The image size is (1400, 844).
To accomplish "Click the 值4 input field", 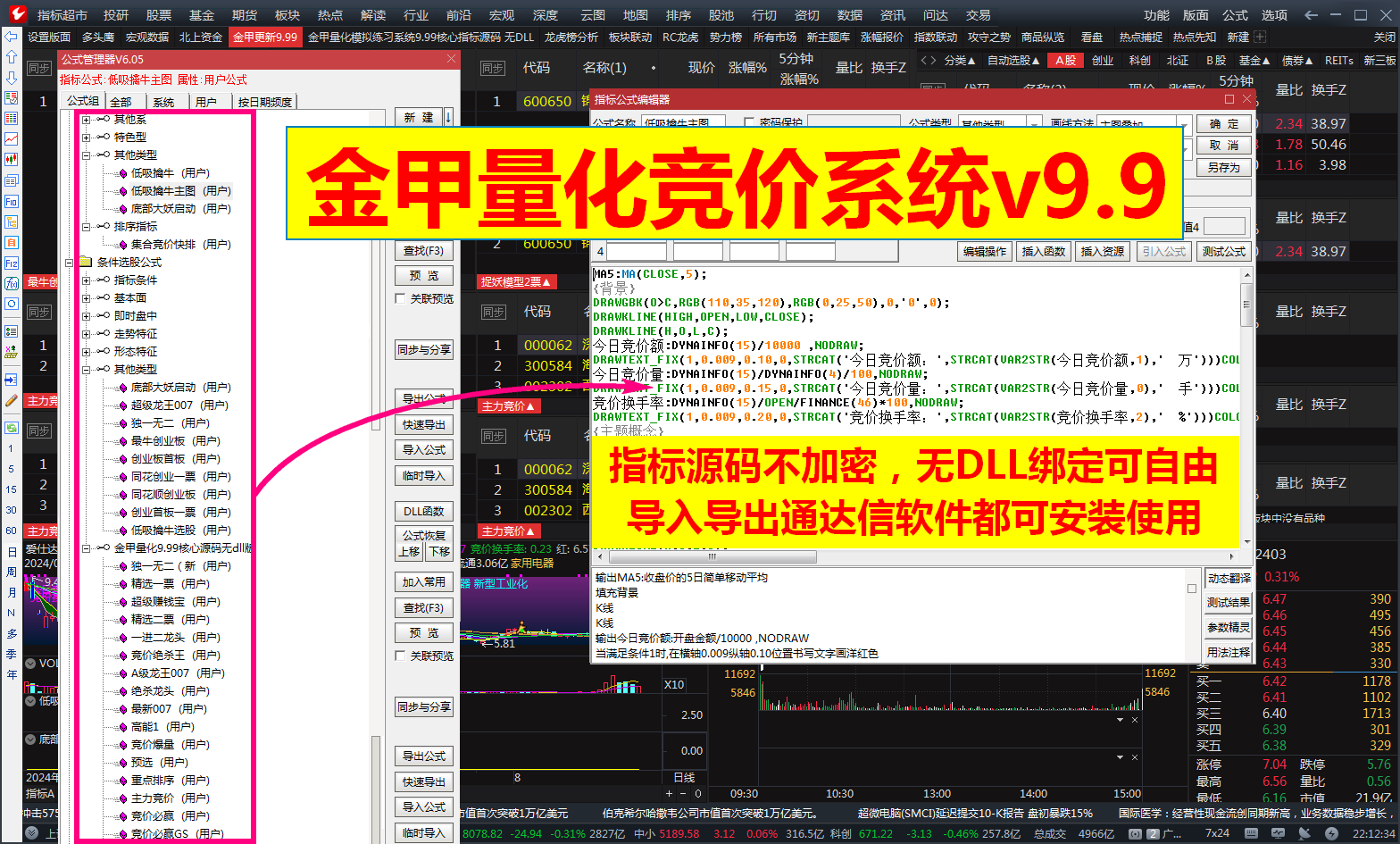I will point(1224,226).
